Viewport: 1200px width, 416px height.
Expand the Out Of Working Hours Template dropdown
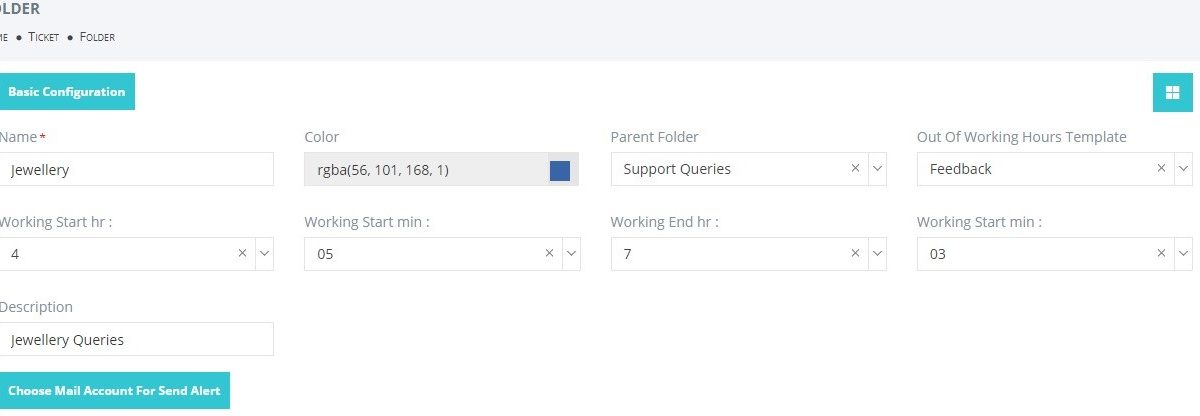point(1183,169)
